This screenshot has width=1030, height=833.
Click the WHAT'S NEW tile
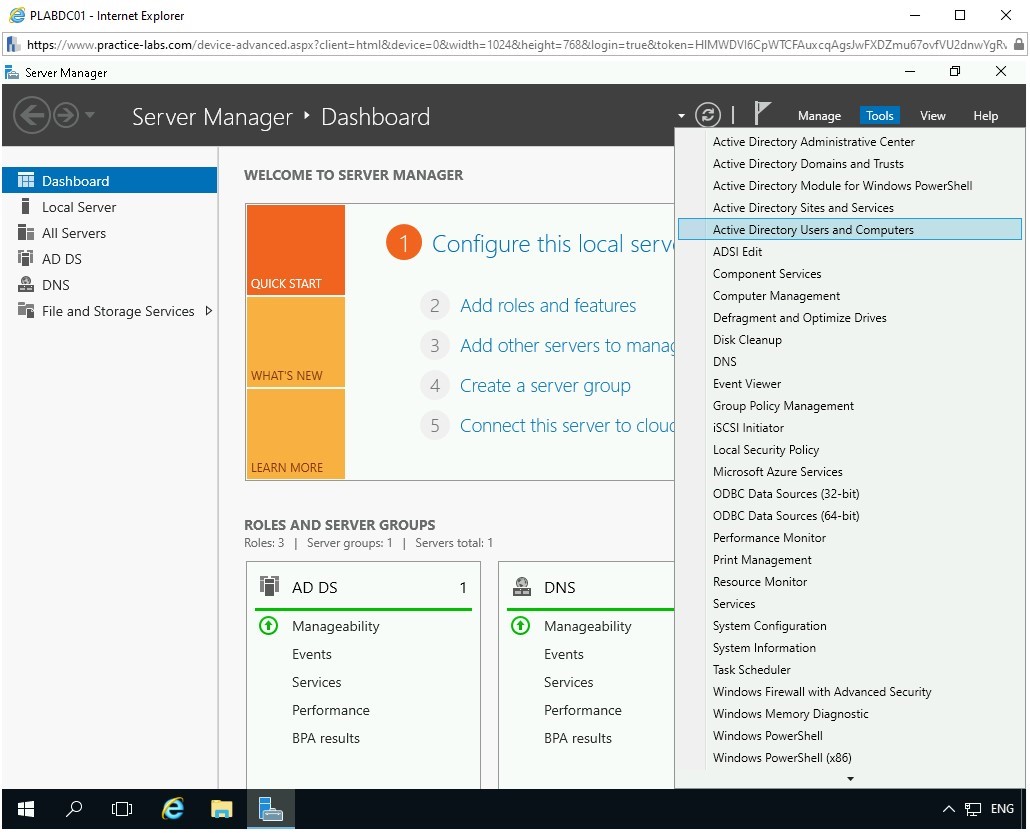pyautogui.click(x=296, y=342)
